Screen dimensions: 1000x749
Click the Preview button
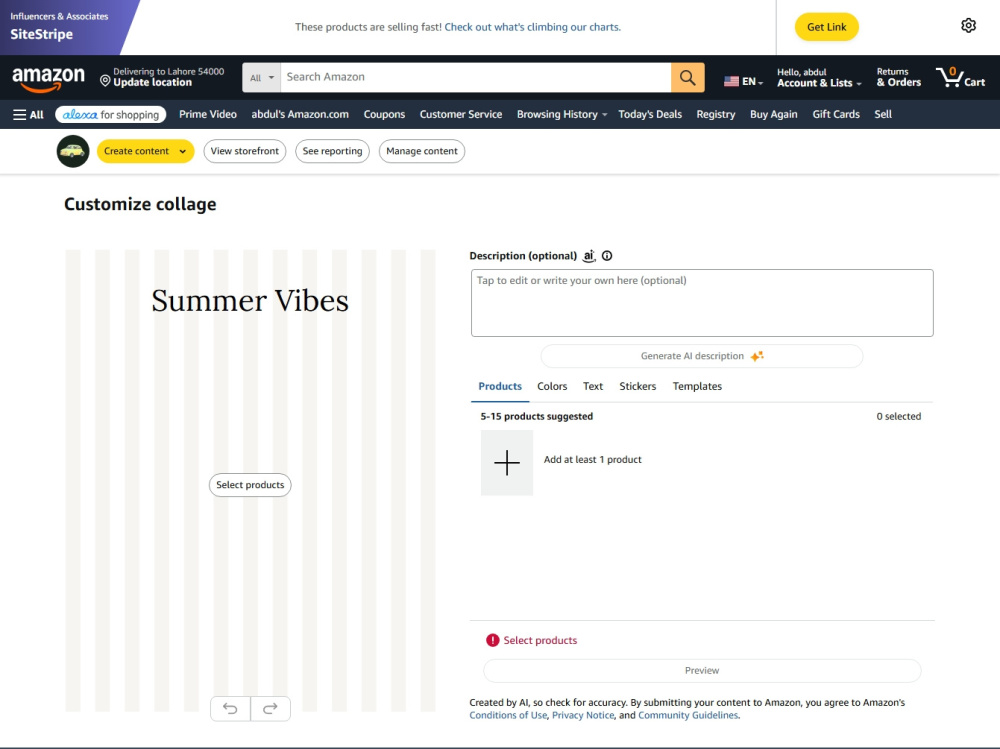click(x=702, y=671)
